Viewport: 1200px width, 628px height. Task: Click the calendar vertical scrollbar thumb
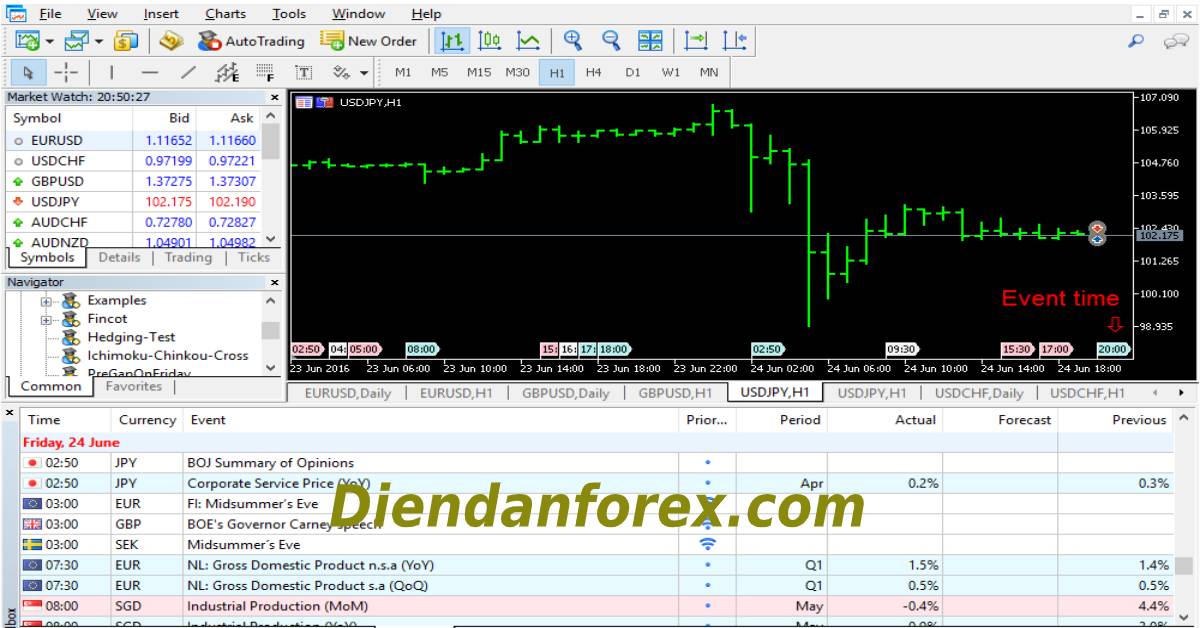(1183, 568)
